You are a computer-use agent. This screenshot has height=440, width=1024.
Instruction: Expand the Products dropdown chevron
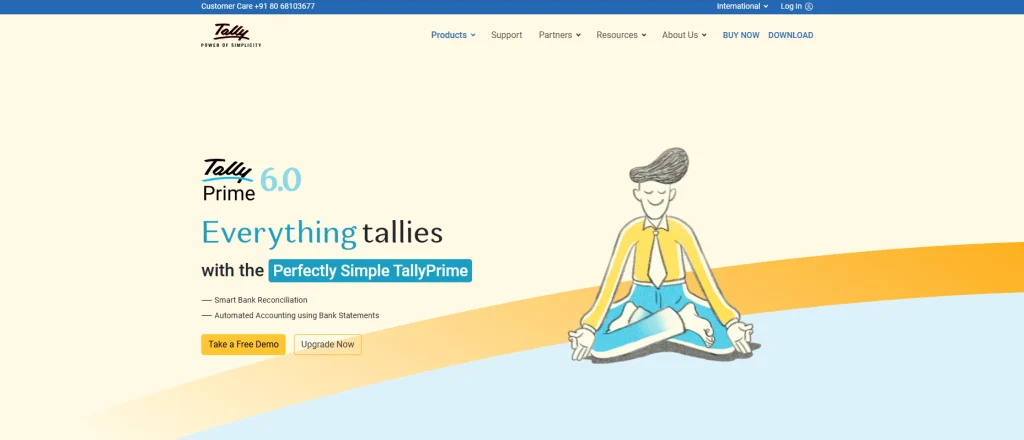pos(473,35)
